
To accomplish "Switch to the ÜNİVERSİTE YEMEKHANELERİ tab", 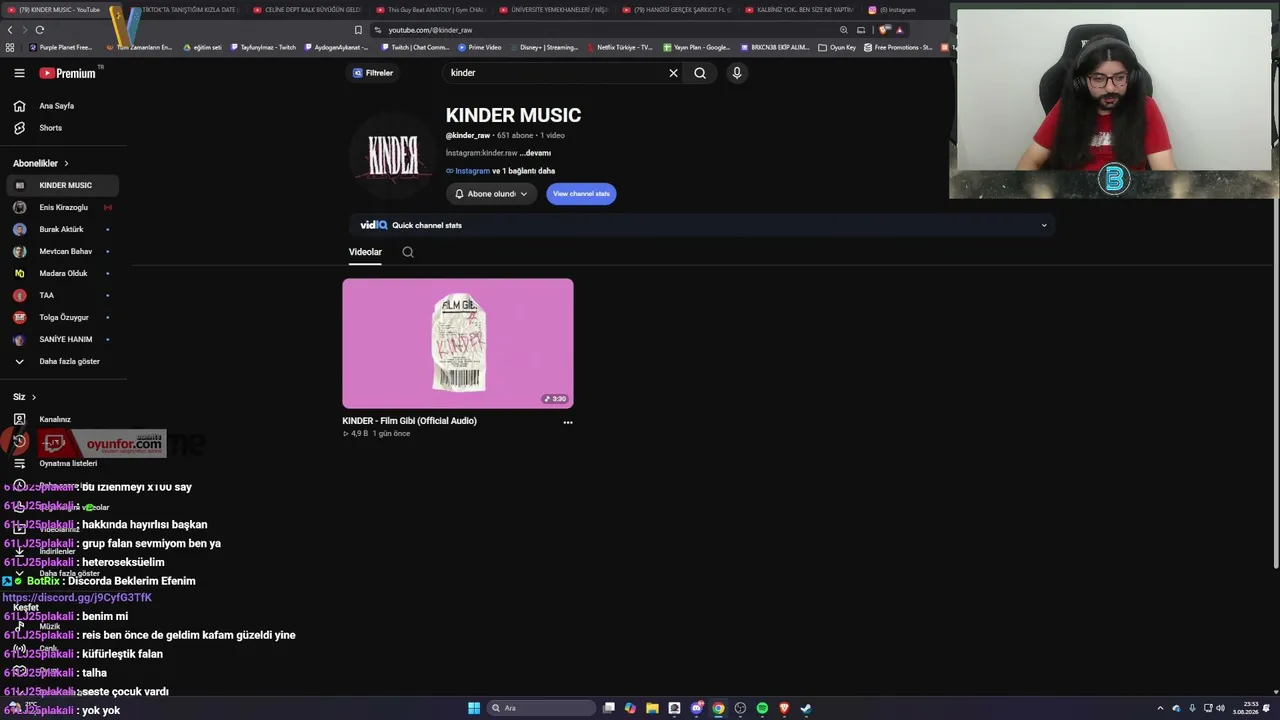I will [553, 10].
